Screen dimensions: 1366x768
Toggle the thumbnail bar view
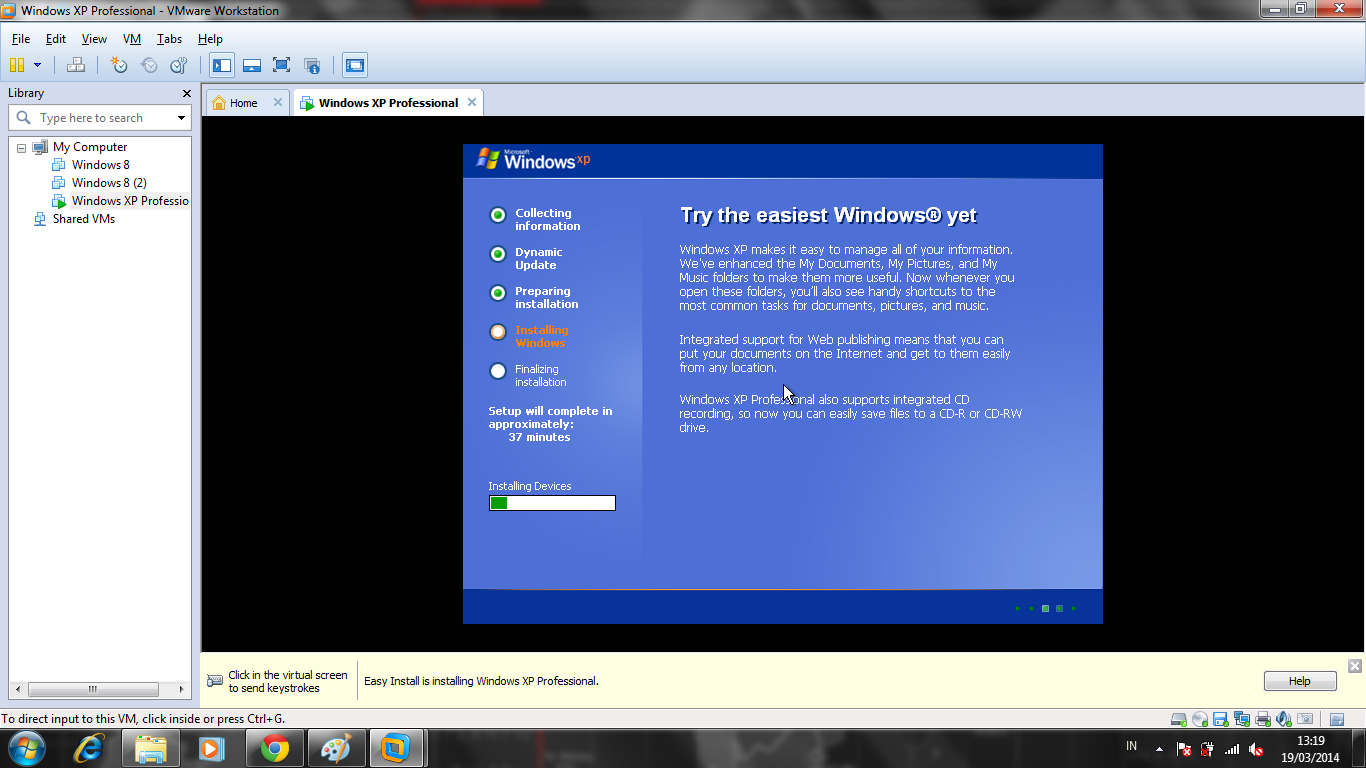point(252,65)
